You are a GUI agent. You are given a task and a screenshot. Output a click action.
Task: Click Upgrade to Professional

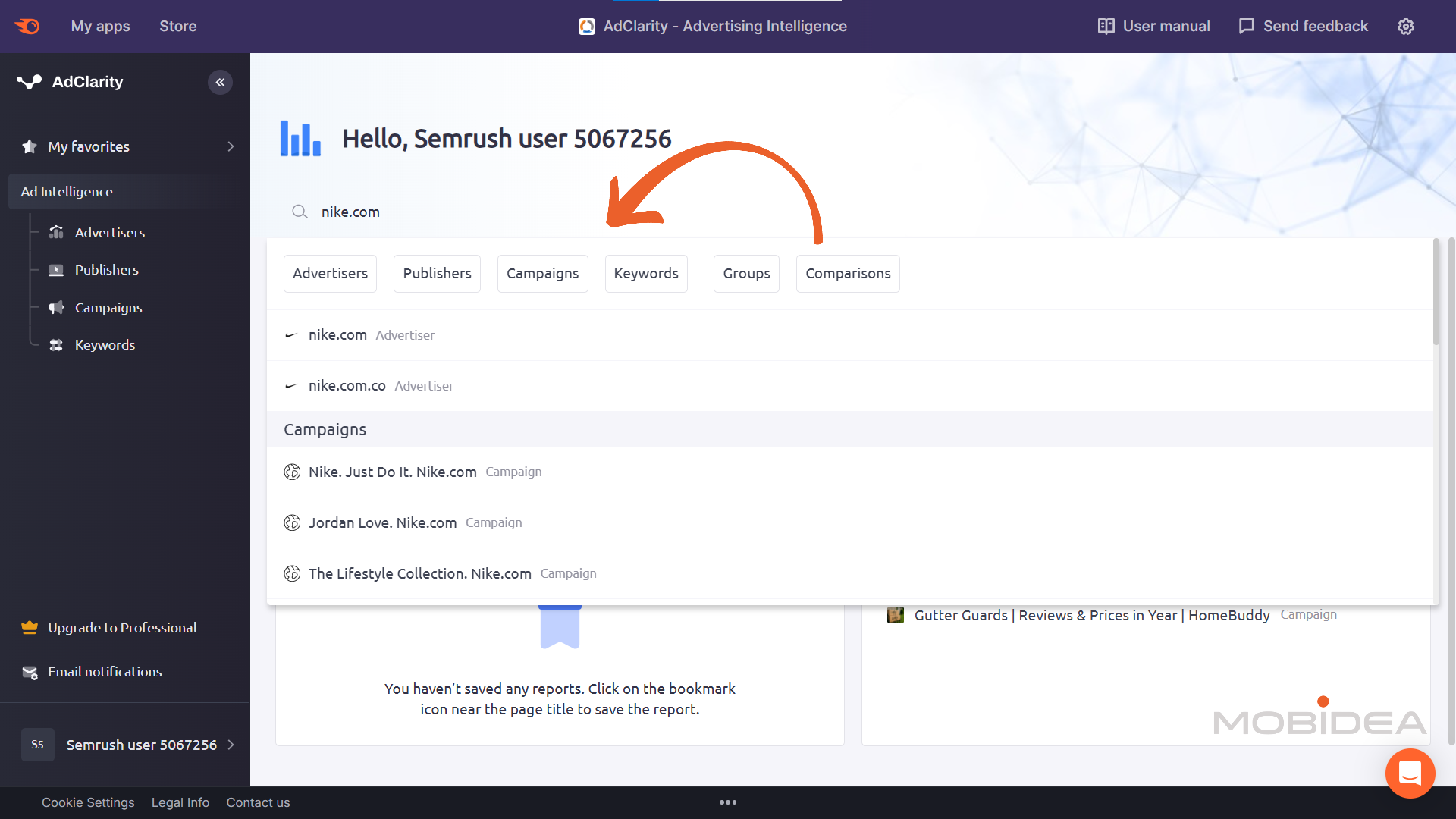coord(121,627)
